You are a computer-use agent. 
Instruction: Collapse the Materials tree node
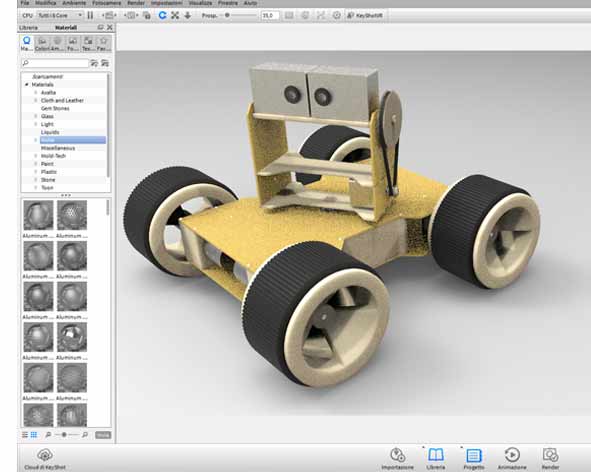pyautogui.click(x=27, y=84)
